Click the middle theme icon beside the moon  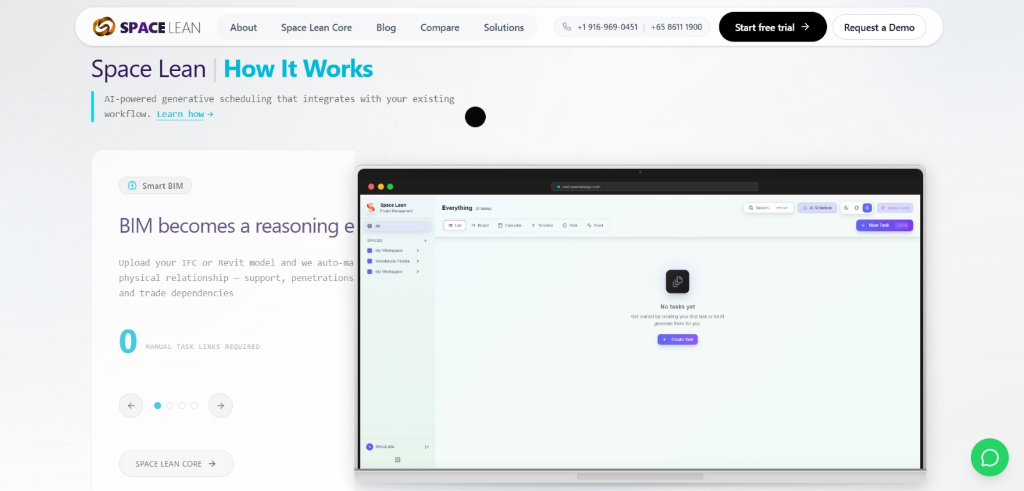[856, 208]
